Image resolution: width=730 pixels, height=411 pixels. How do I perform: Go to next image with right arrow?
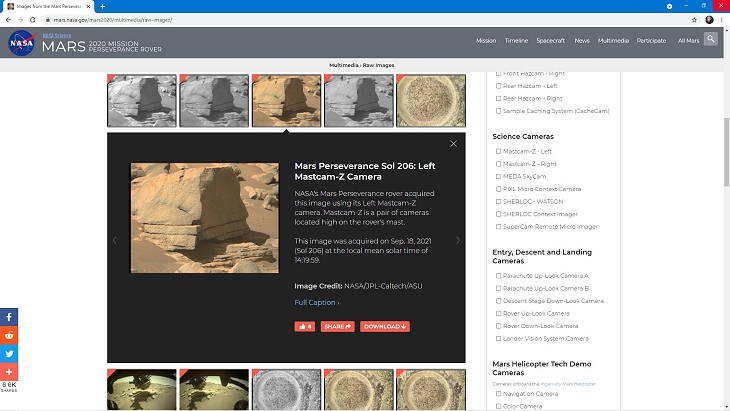[458, 240]
